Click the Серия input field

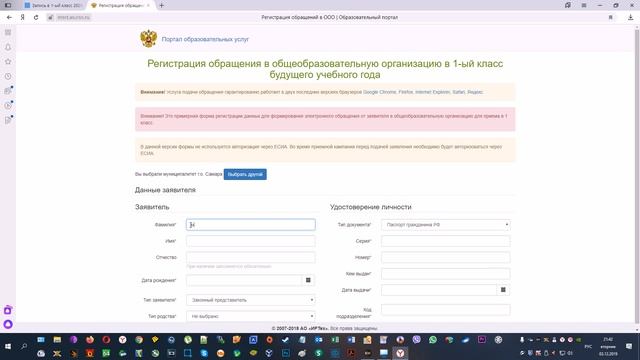445,241
